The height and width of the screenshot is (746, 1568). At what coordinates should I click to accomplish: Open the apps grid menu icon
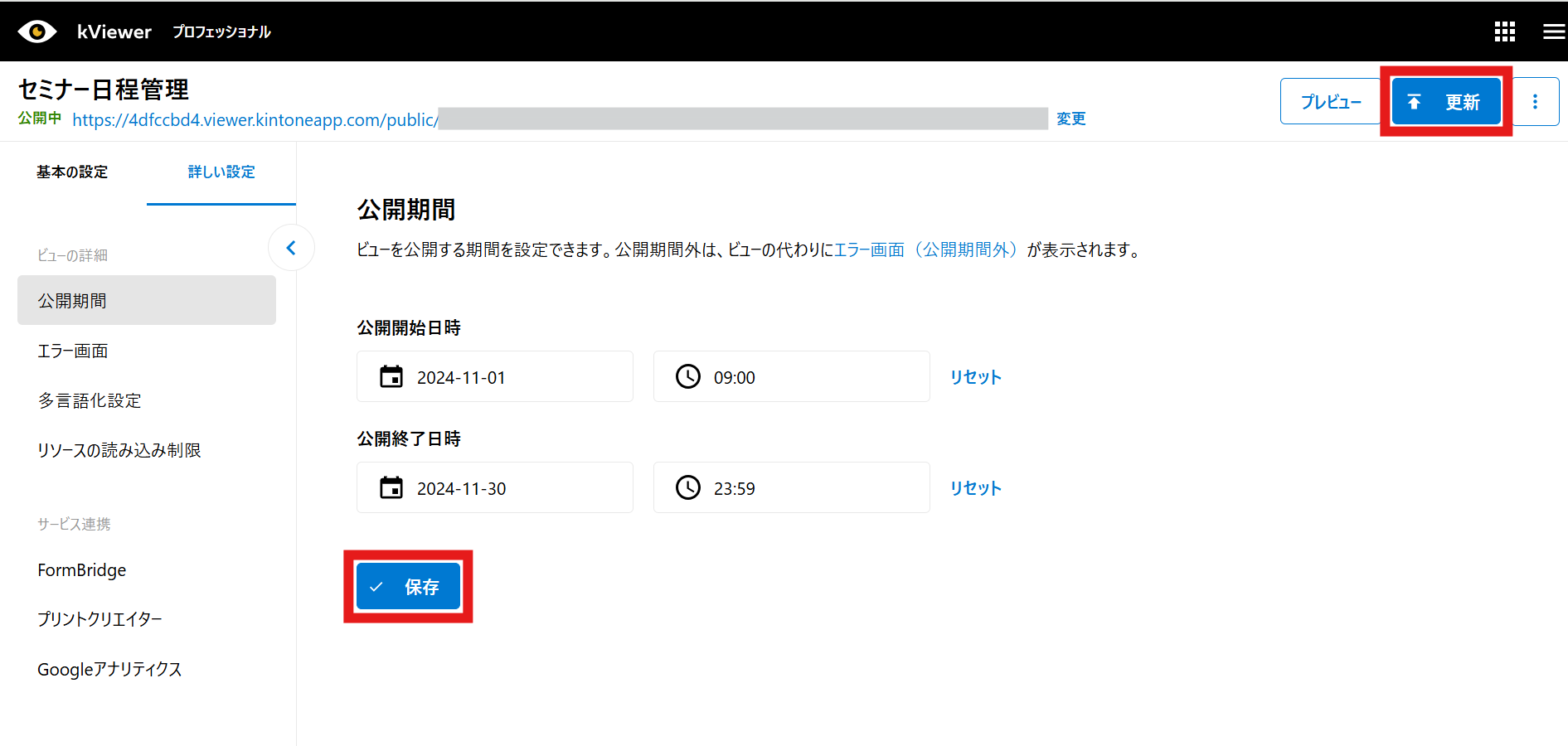tap(1504, 31)
